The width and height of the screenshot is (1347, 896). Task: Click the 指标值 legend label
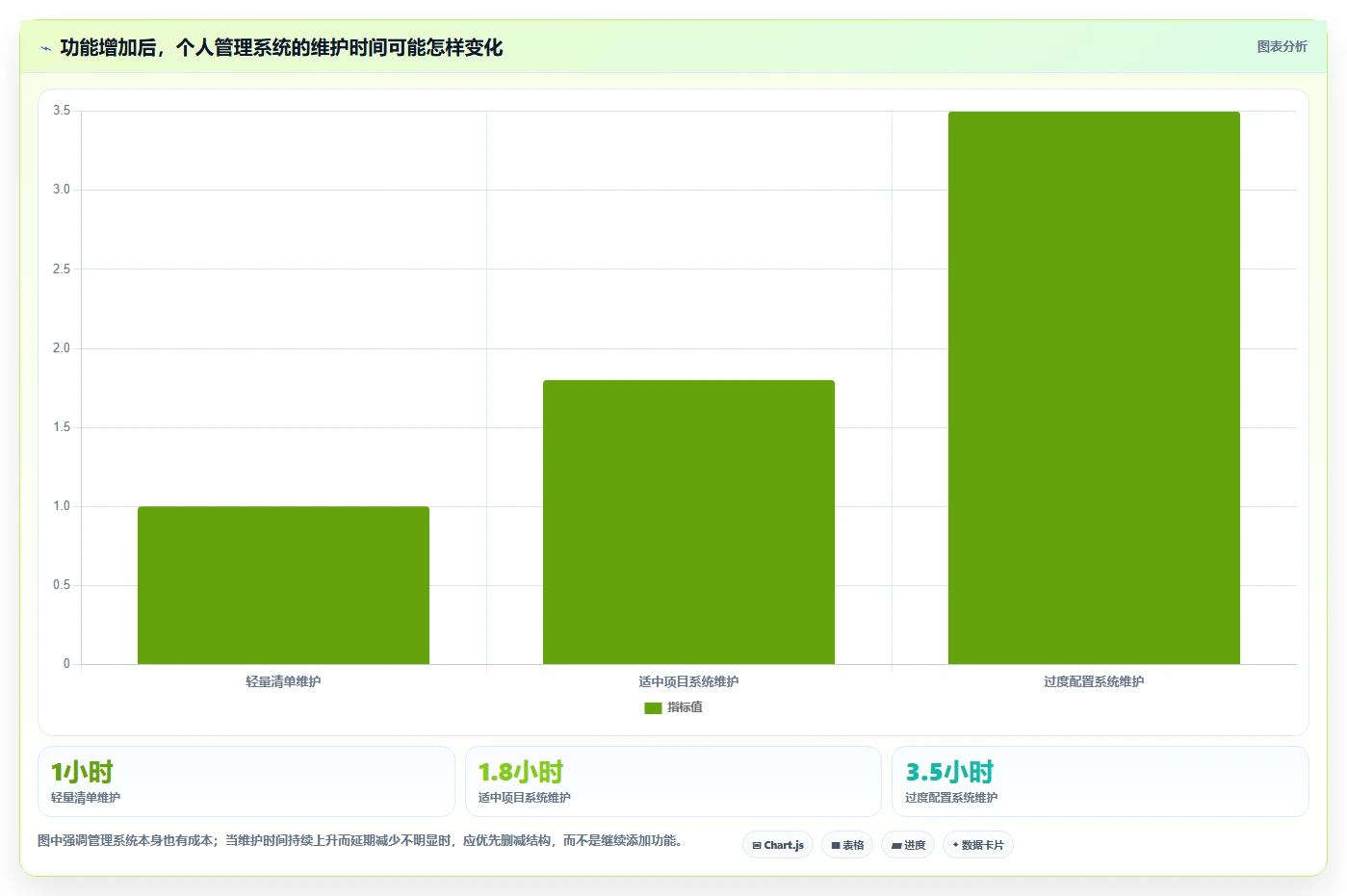685,707
